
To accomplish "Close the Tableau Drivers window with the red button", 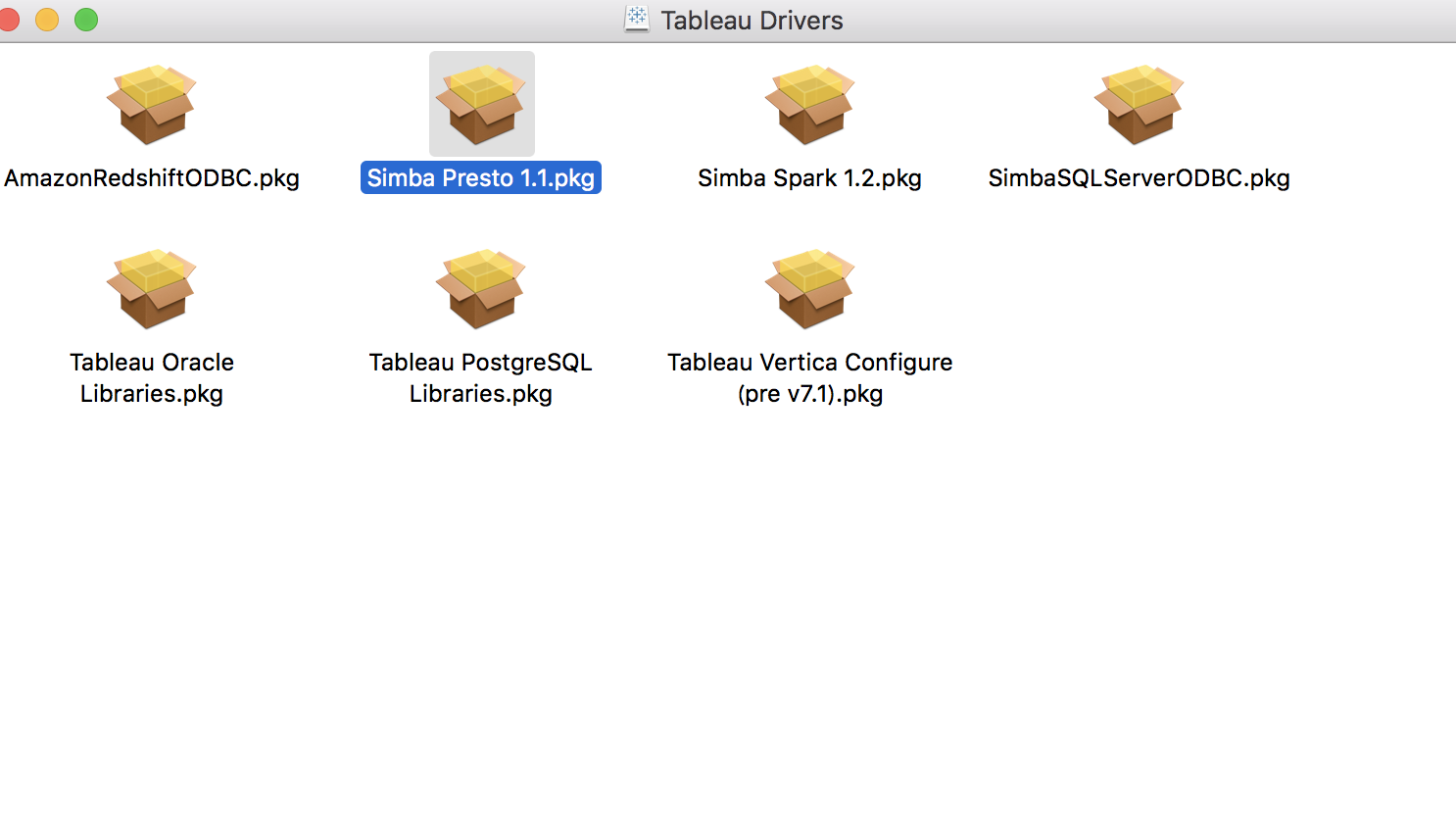I will [x=9, y=20].
